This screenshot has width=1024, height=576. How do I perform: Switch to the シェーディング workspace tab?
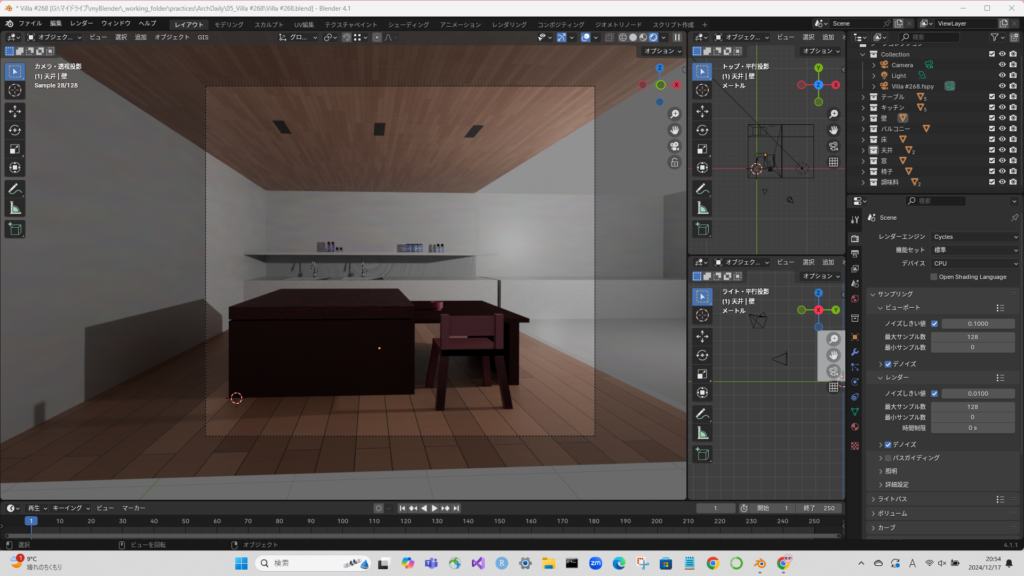click(409, 24)
